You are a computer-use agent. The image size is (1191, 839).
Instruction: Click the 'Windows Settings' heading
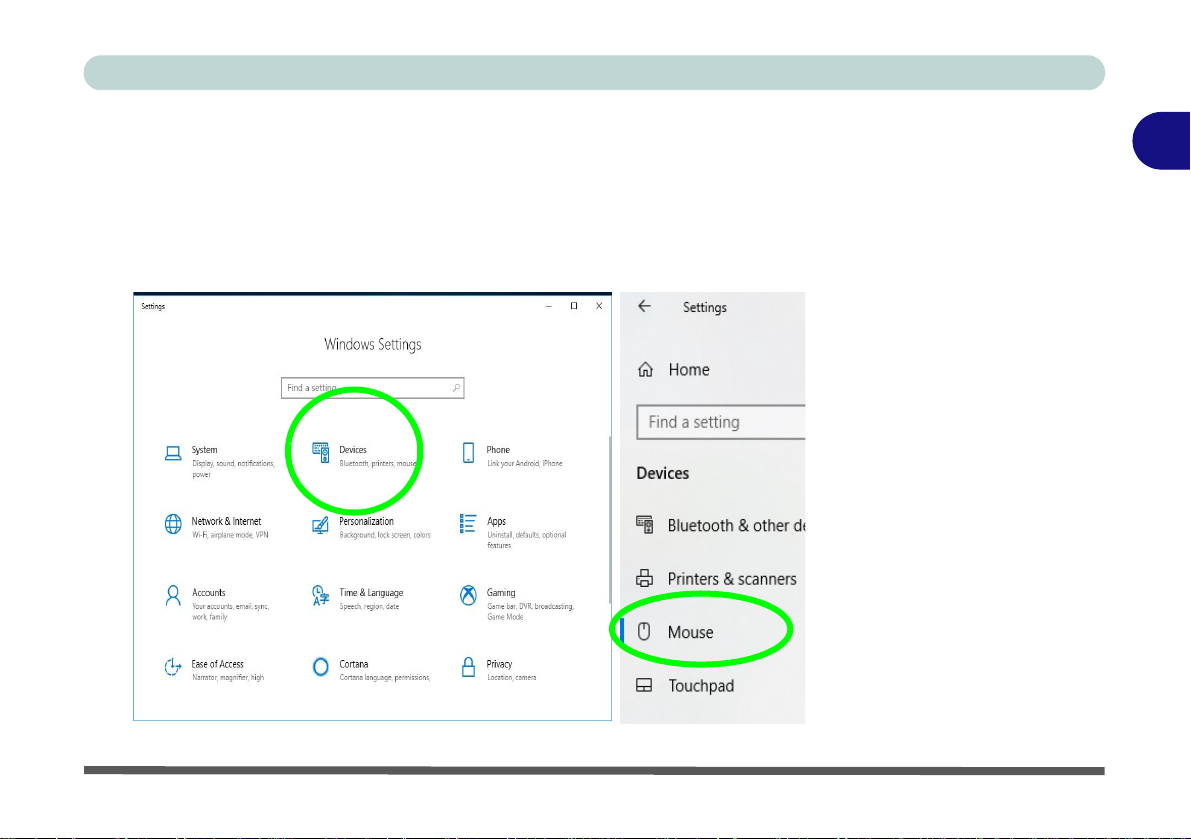pos(373,344)
